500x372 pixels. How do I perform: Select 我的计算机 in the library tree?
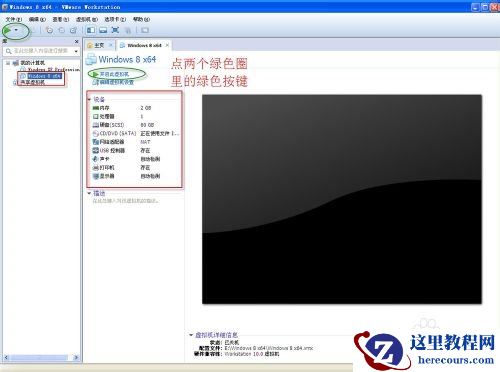coord(32,63)
